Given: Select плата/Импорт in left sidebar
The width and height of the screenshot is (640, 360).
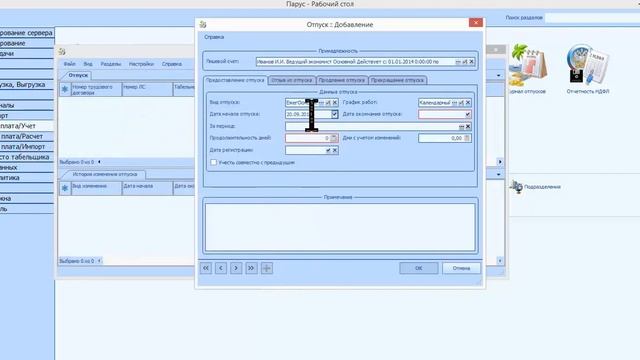Looking at the screenshot, I should [x=27, y=147].
